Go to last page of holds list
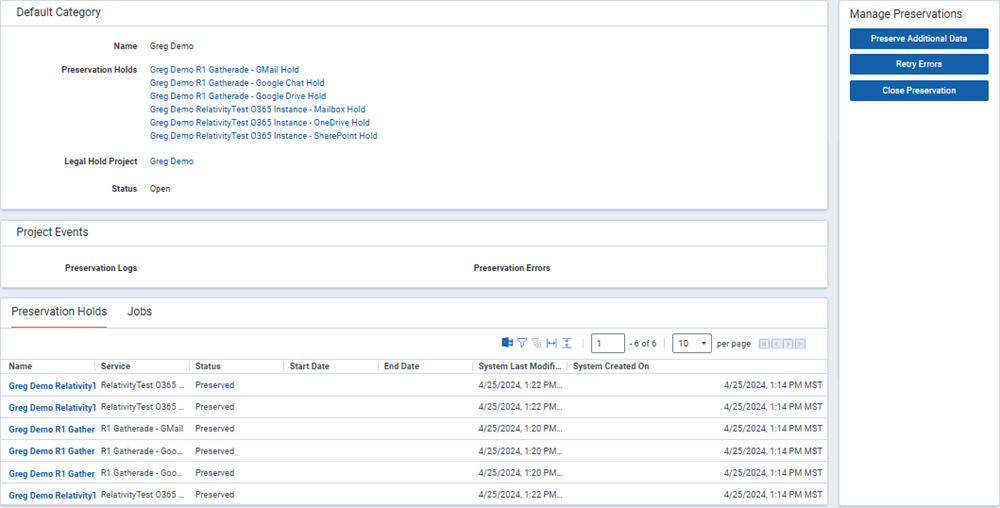1000x508 pixels. pos(800,344)
